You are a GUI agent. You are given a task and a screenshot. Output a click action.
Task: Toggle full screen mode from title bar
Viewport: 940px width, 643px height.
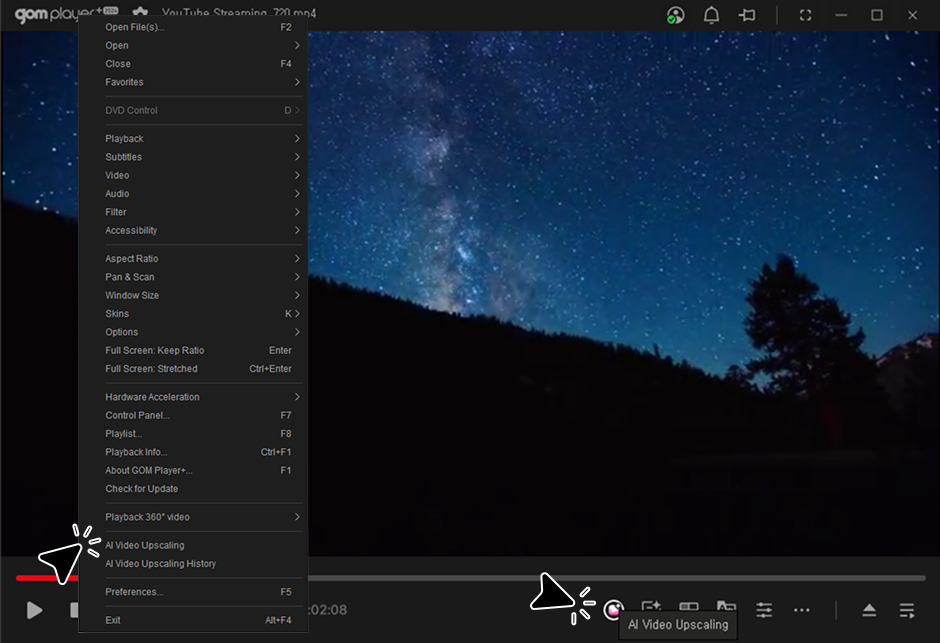[x=806, y=15]
